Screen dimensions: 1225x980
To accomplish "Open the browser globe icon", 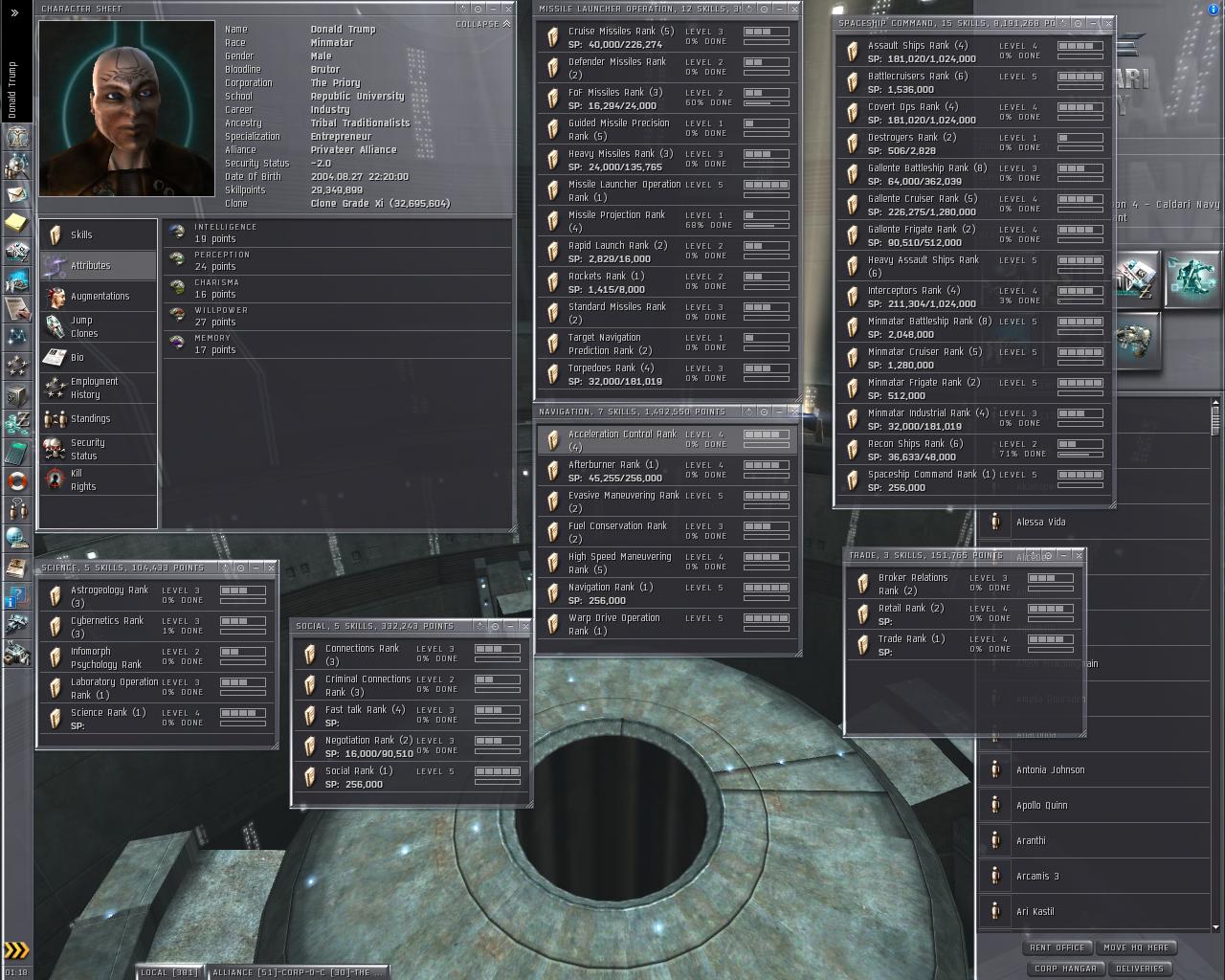I will tap(16, 538).
